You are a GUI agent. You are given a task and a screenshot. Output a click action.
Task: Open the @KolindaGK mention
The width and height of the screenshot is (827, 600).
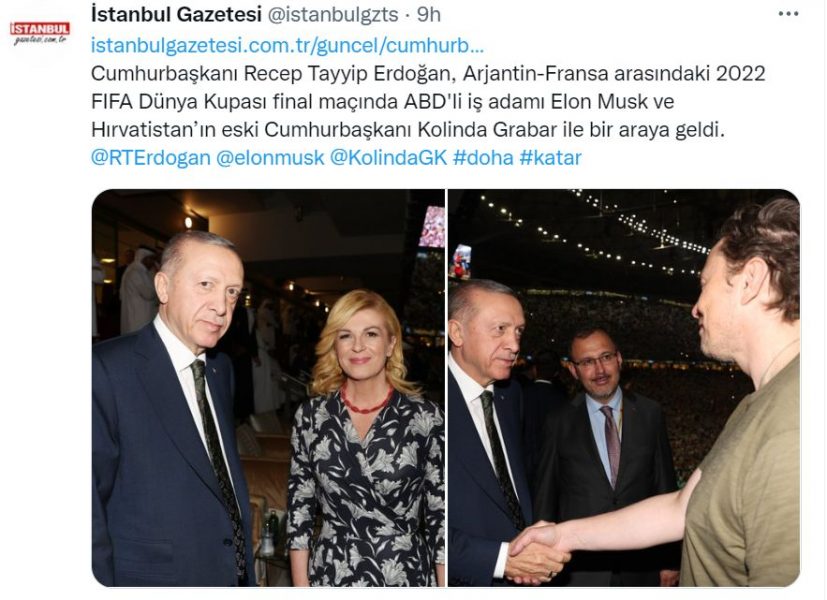(x=389, y=158)
